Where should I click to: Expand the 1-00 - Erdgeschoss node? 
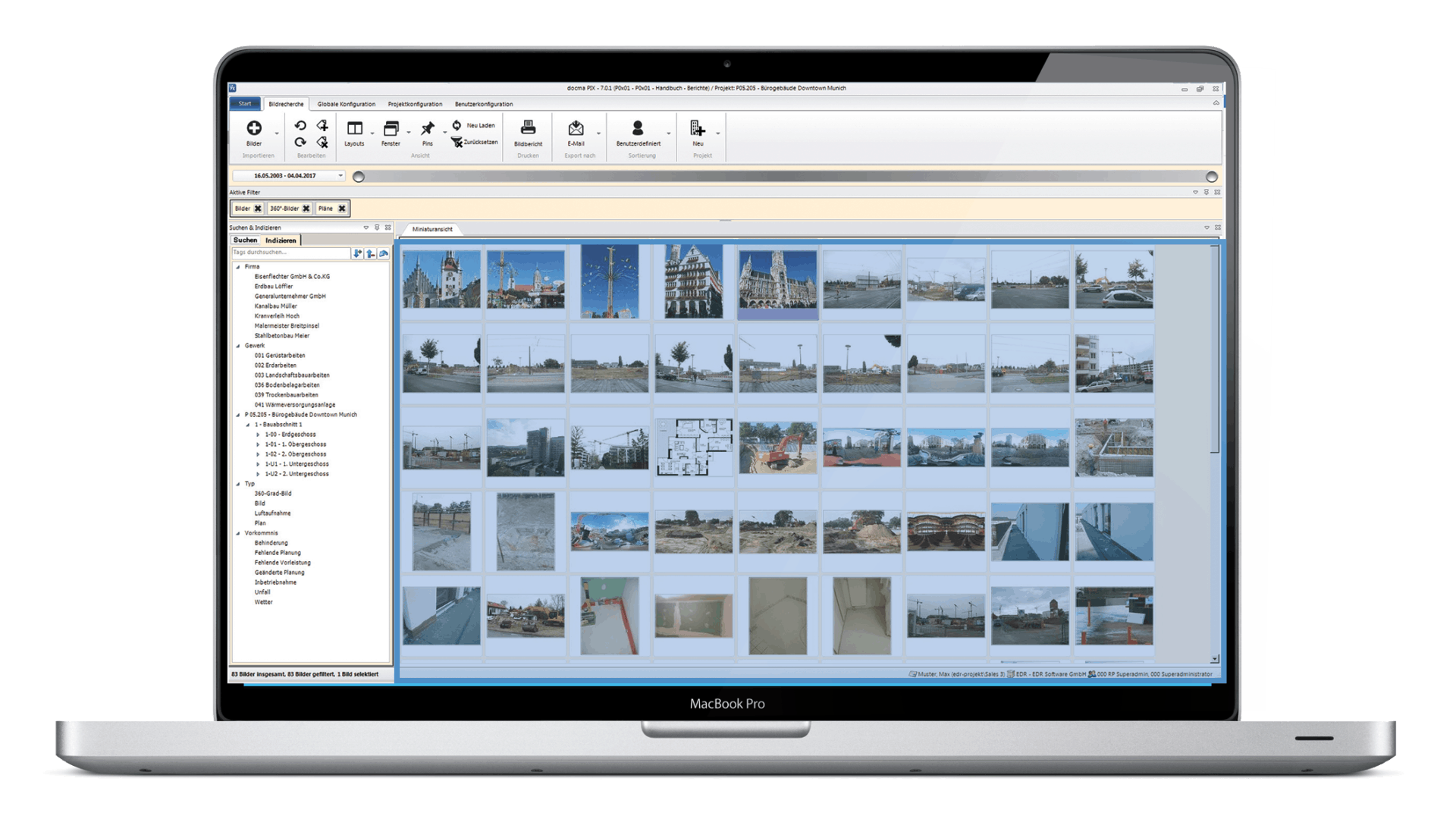pyautogui.click(x=258, y=435)
